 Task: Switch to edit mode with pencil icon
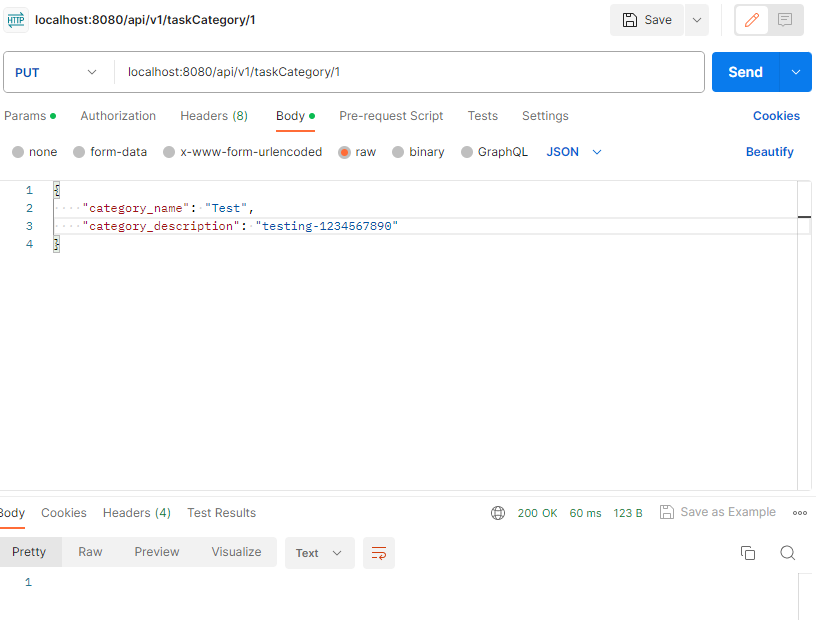point(751,20)
